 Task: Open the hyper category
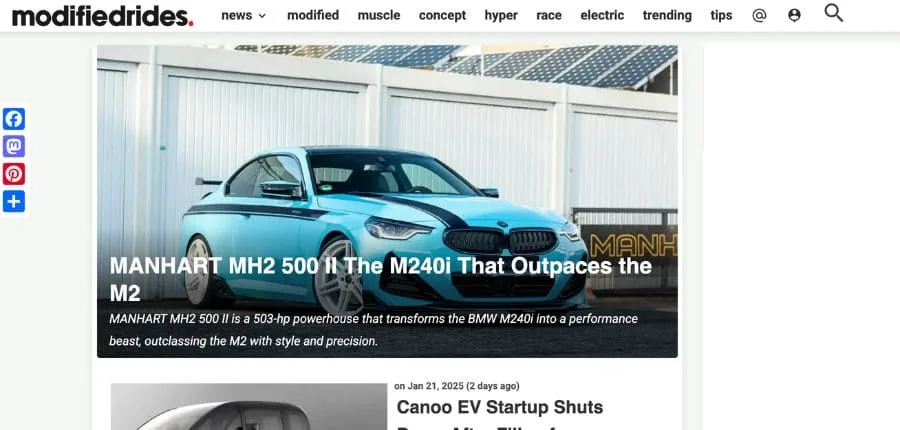click(x=501, y=16)
